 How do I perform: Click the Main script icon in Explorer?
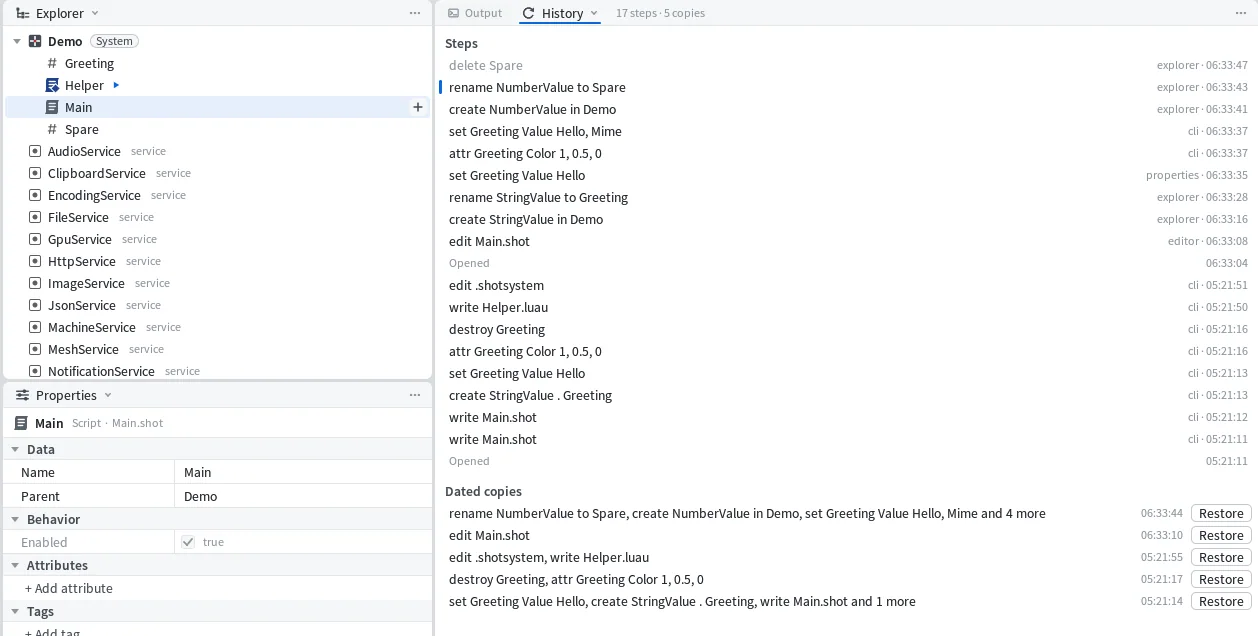click(x=52, y=107)
